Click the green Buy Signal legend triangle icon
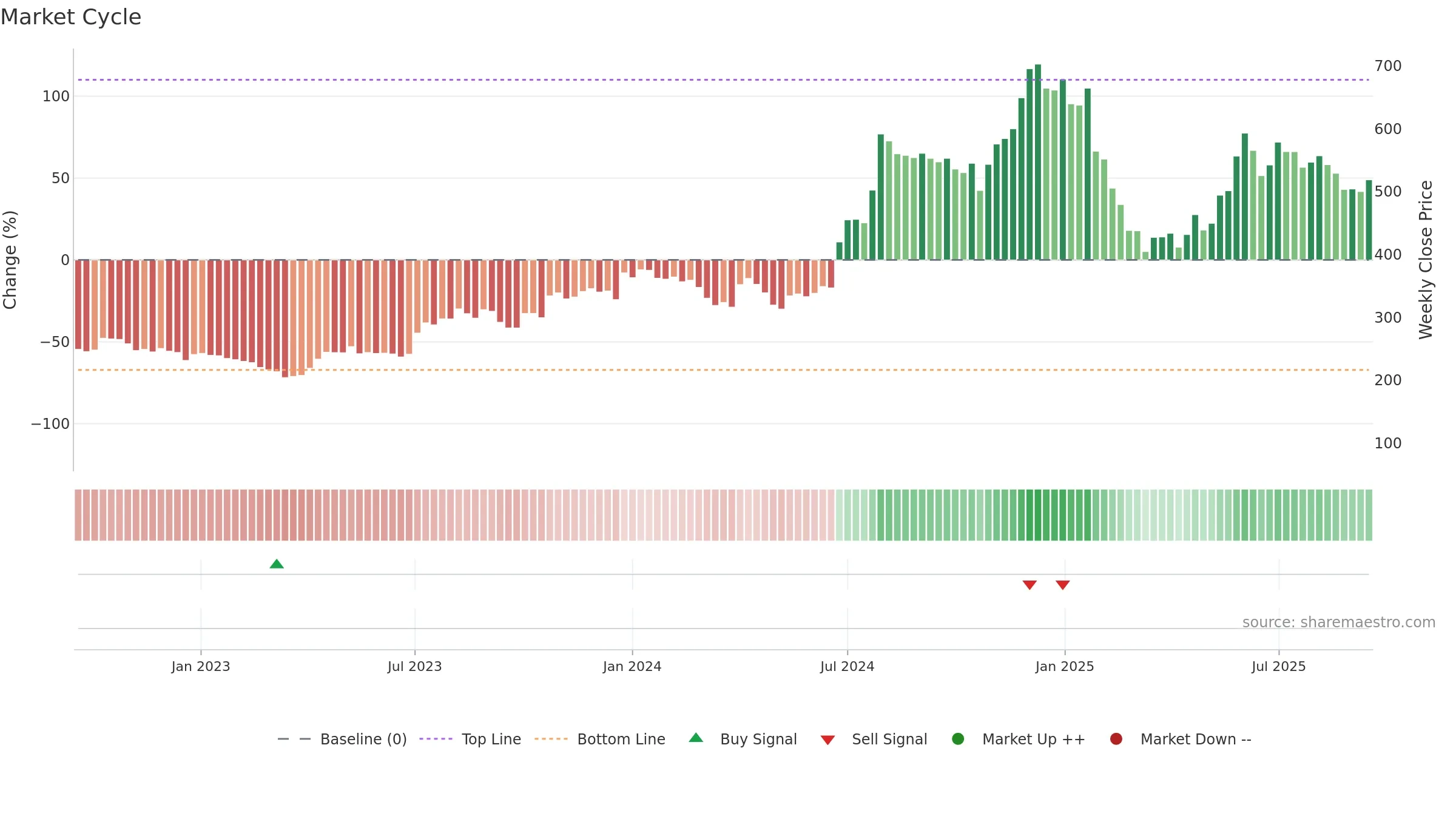The height and width of the screenshot is (819, 1456). 696,738
